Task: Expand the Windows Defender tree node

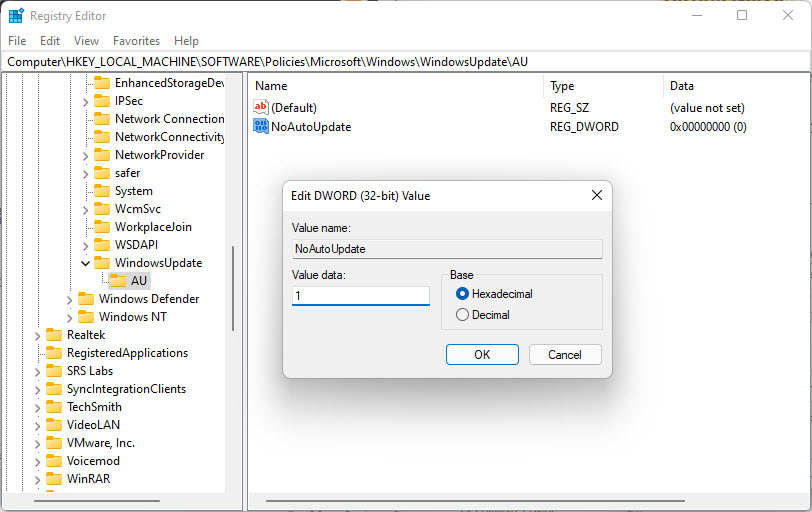Action: pyautogui.click(x=69, y=300)
